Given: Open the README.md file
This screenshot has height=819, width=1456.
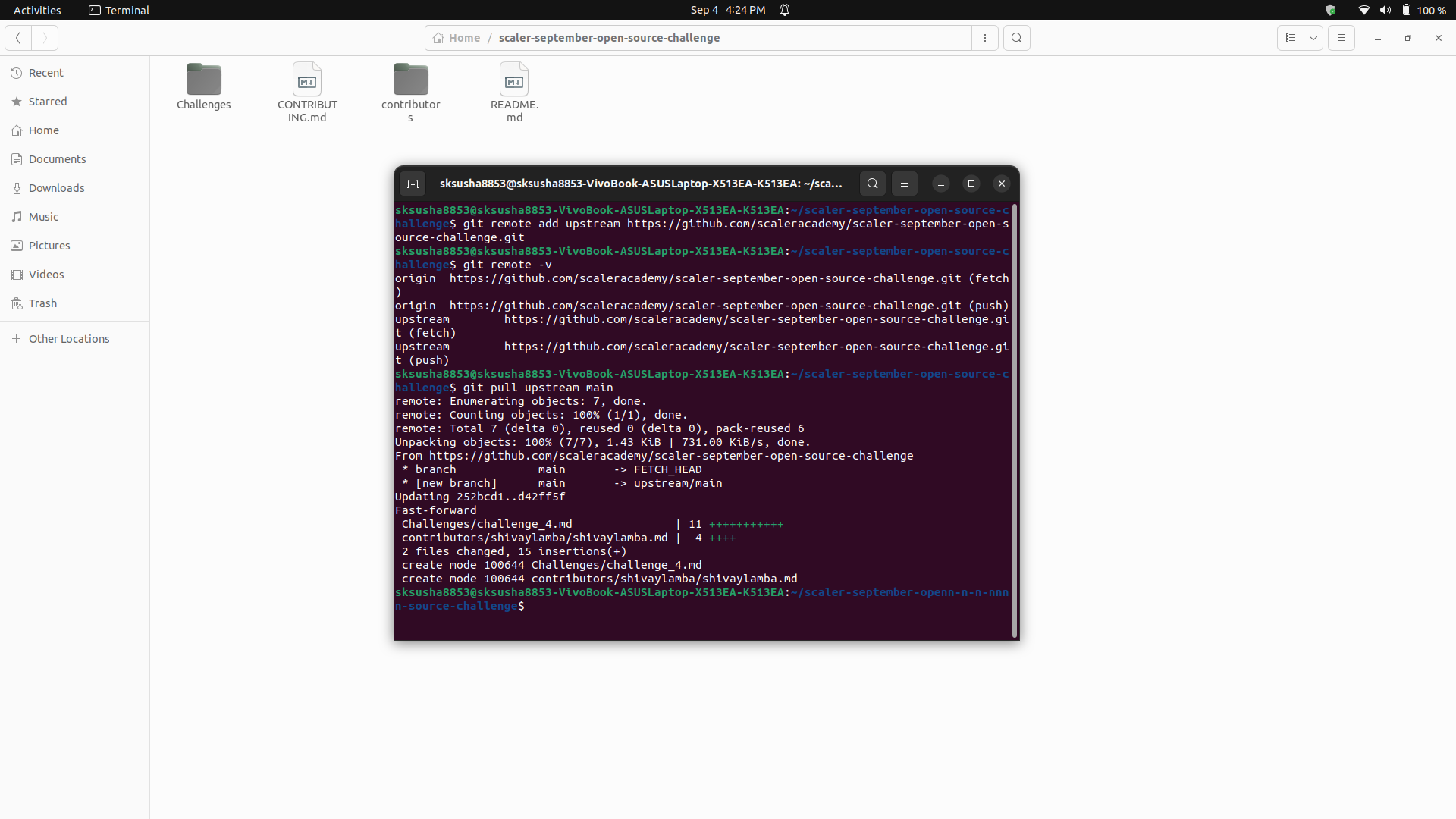Looking at the screenshot, I should pos(514,80).
